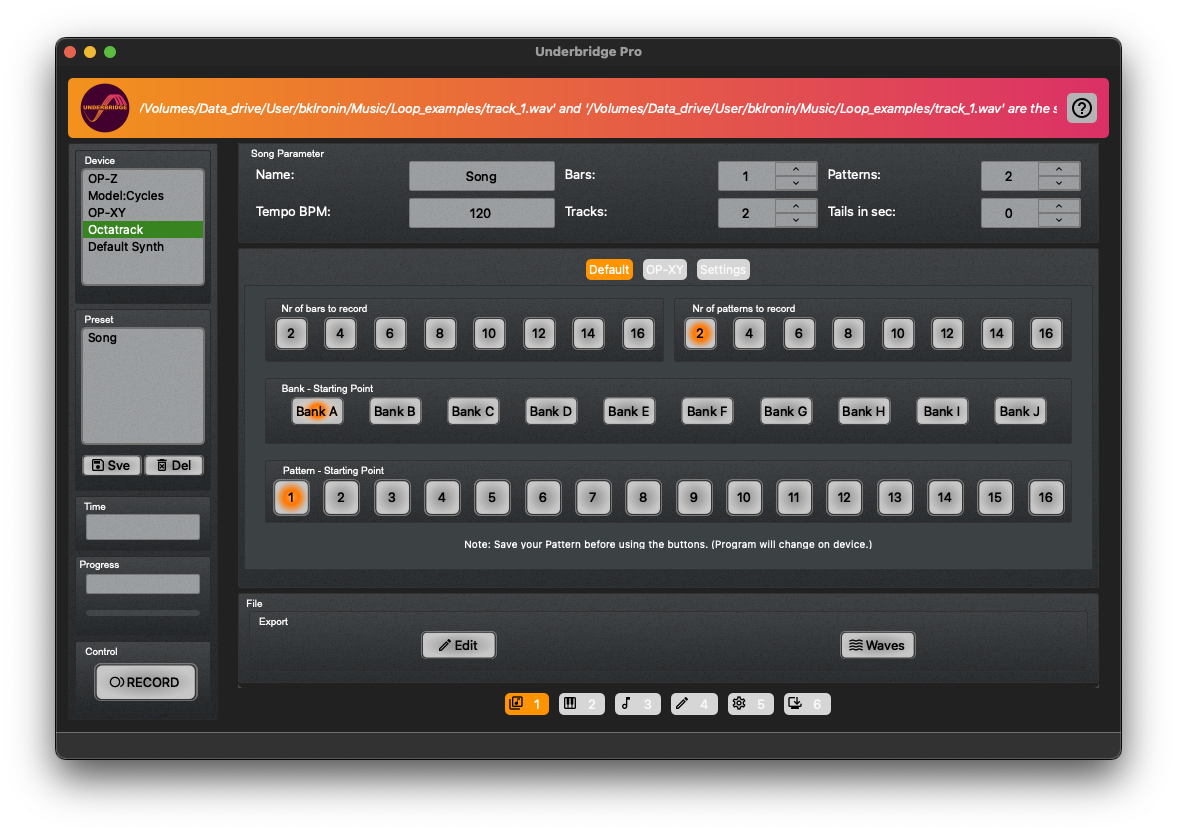Open bottom page 2 pattern grid tab
The height and width of the screenshot is (833, 1177).
coord(582,704)
